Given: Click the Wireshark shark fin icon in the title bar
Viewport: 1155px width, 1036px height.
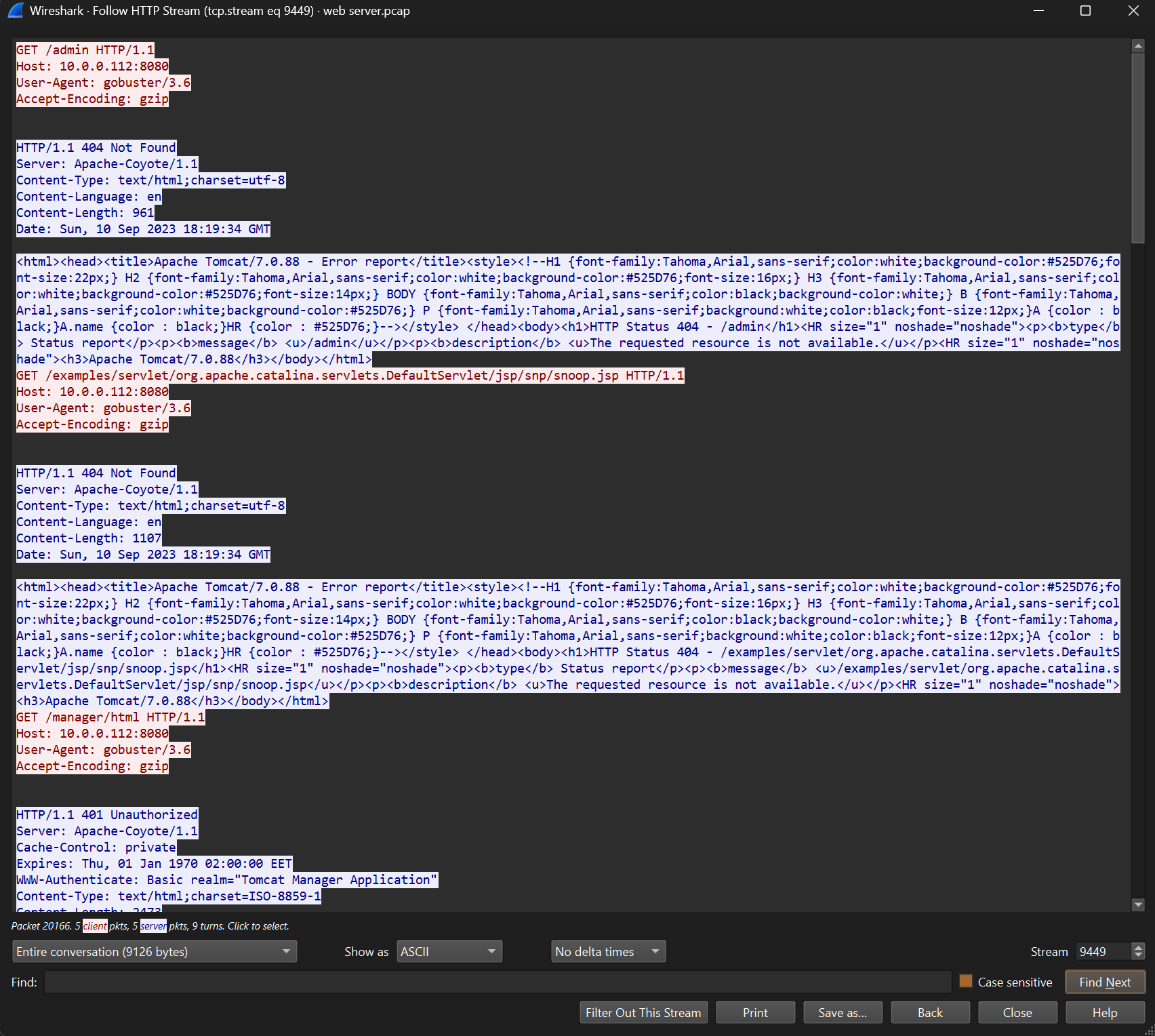Looking at the screenshot, I should 15,11.
